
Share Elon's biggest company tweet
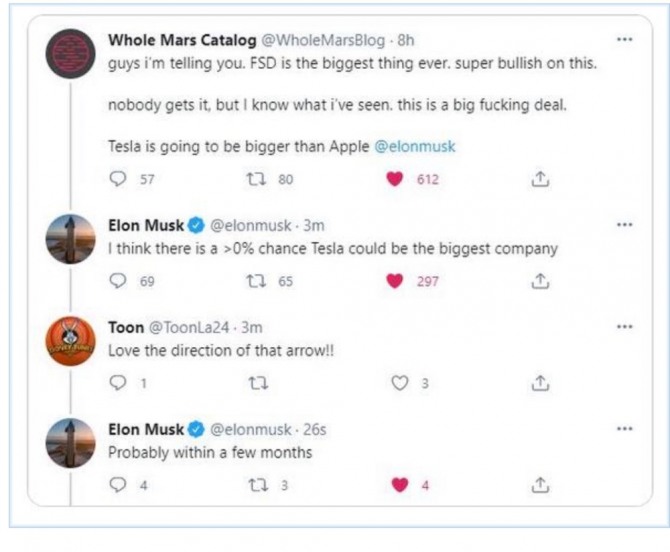point(539,281)
